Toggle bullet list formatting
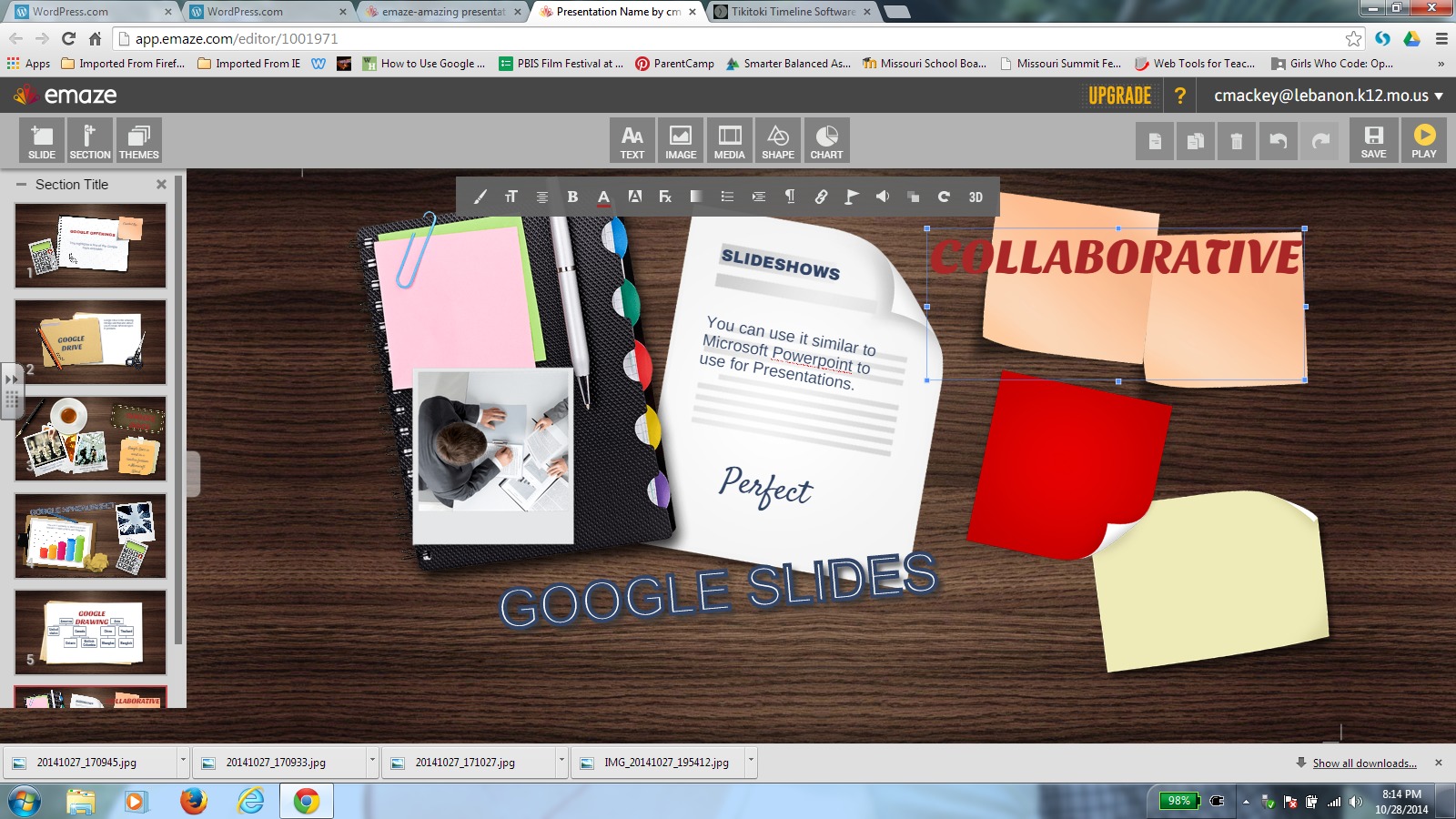Viewport: 1456px width, 819px height. [x=727, y=197]
